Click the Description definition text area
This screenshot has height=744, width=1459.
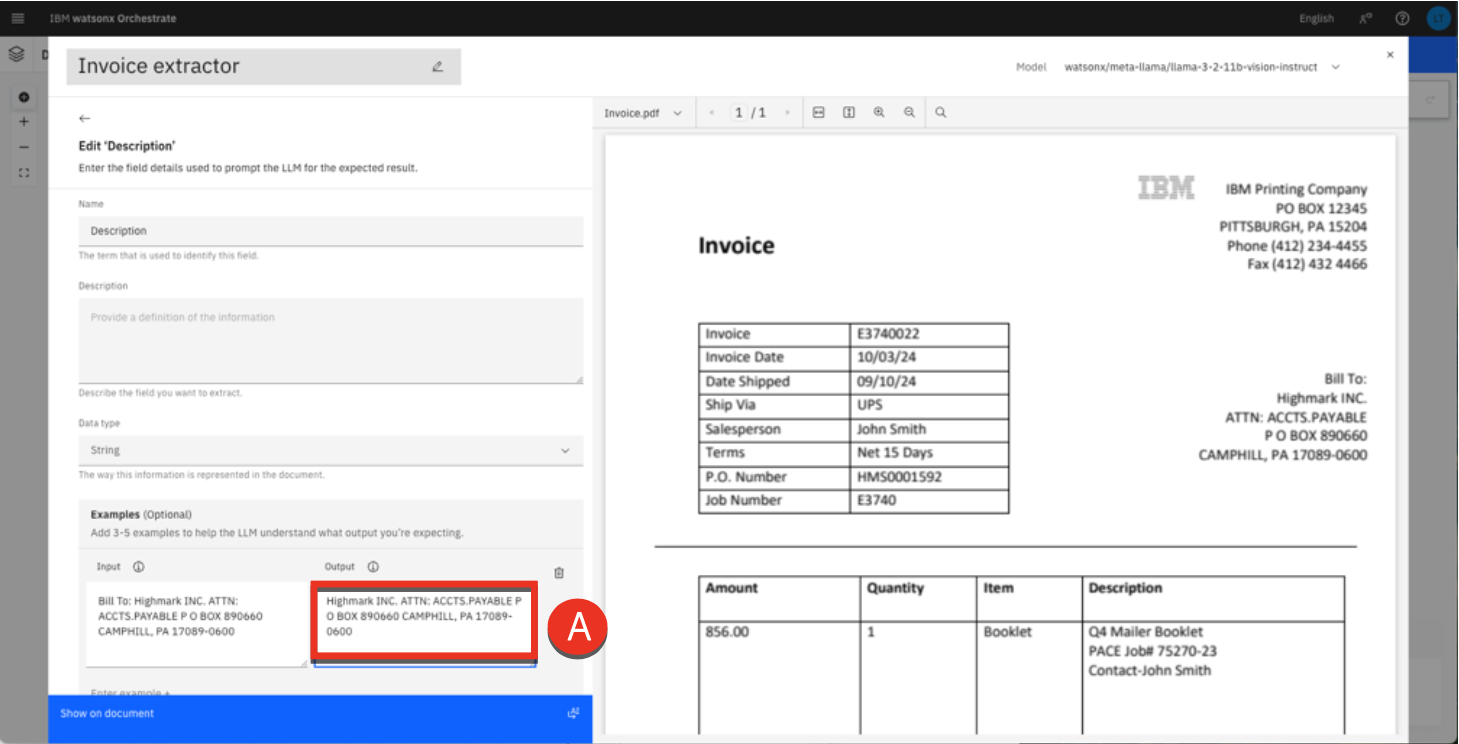click(330, 340)
